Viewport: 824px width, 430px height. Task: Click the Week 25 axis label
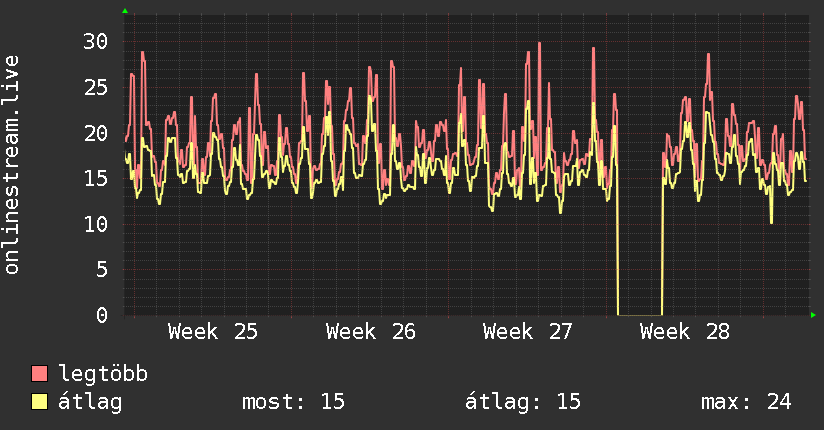pos(213,332)
